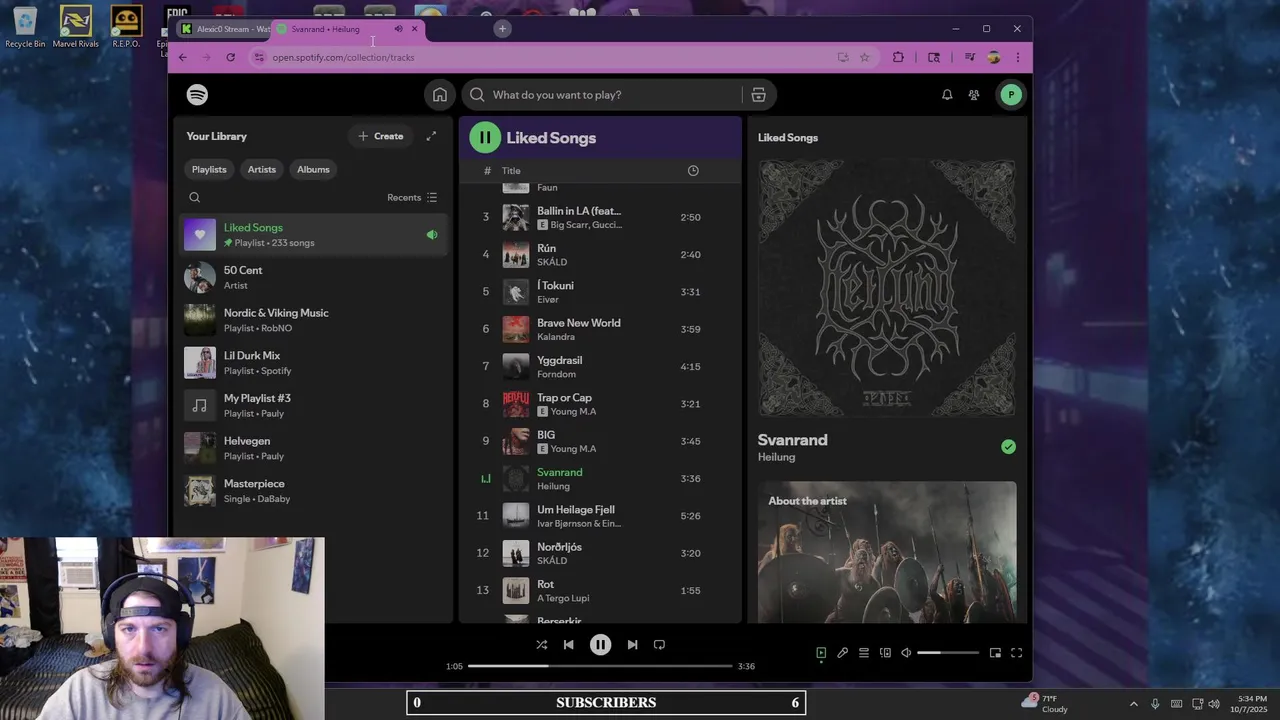Open Recycle Bin on desktop
The width and height of the screenshot is (1280, 720).
click(25, 28)
